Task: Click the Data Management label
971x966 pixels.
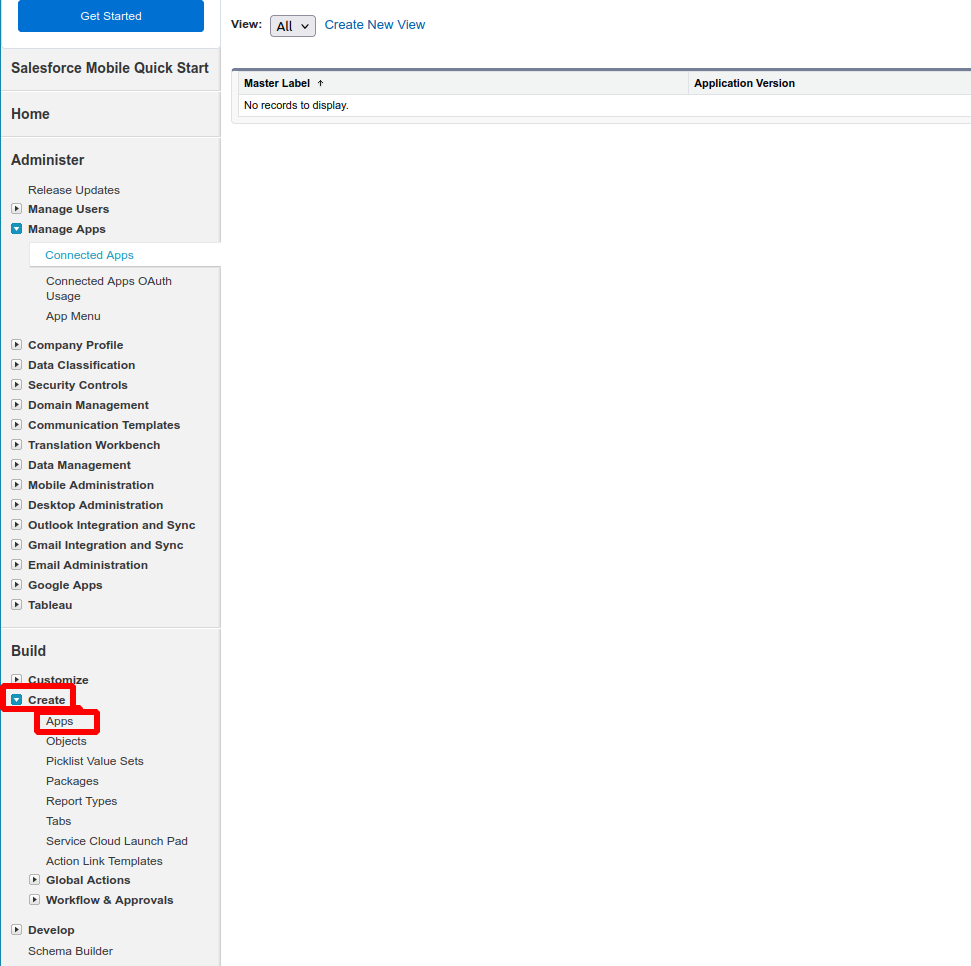Action: (x=79, y=465)
